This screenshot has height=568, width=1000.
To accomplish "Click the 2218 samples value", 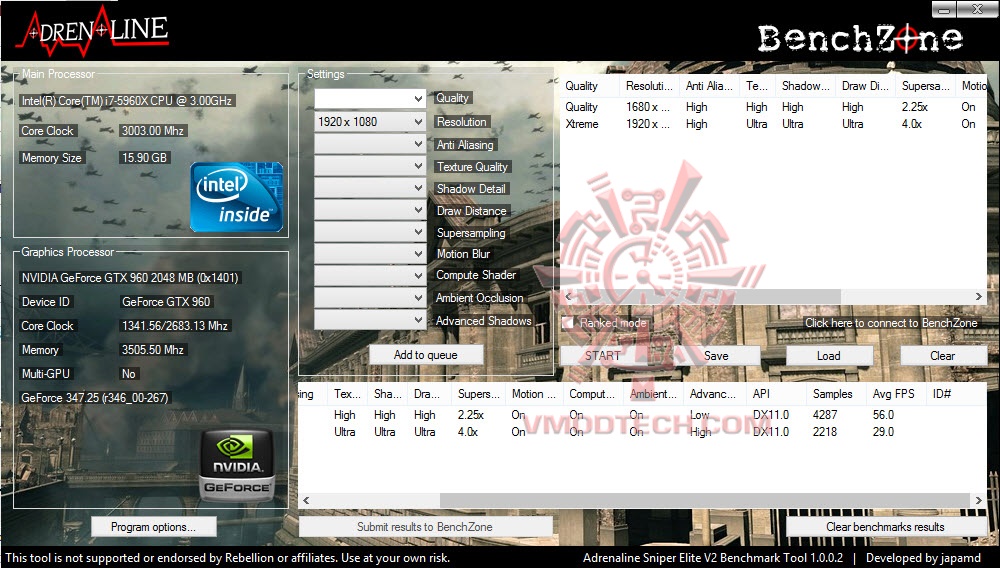I will 825,432.
